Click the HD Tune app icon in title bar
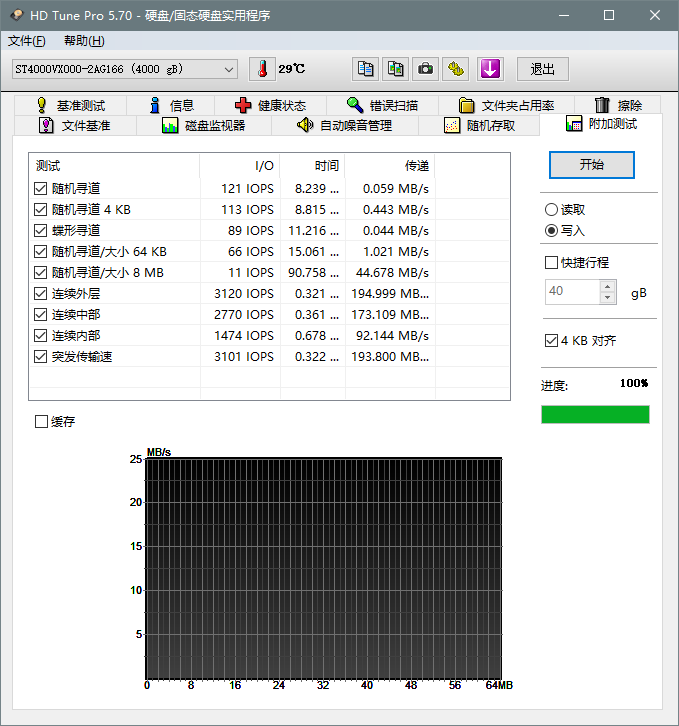 point(17,15)
